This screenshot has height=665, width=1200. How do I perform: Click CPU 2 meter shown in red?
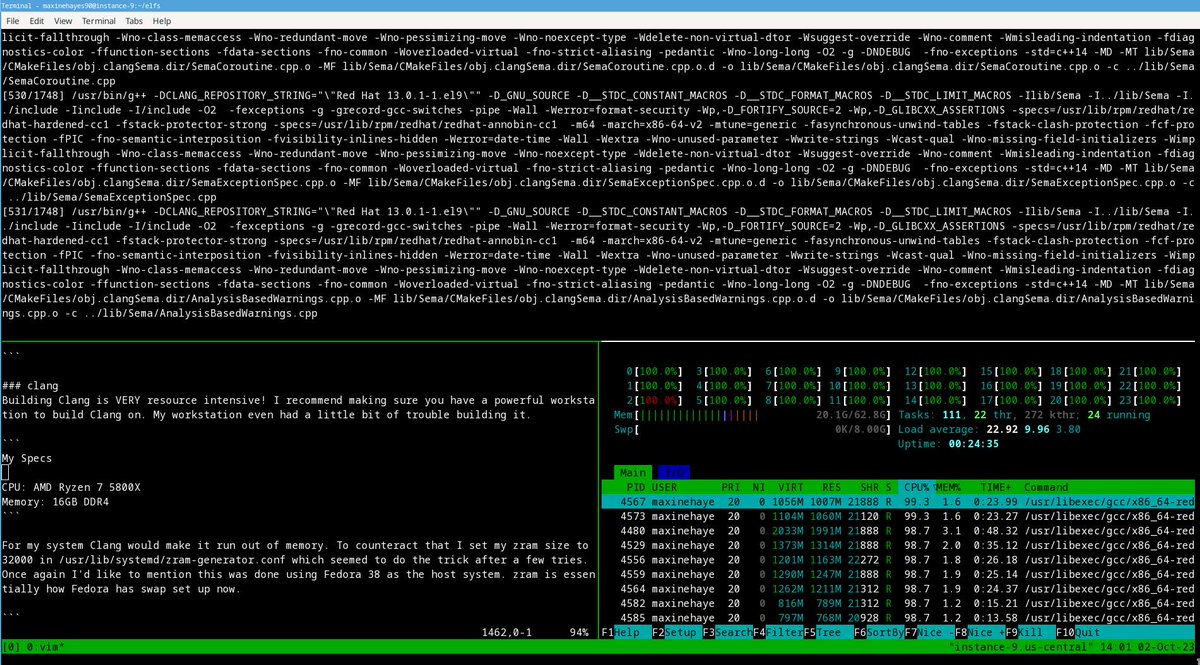[652, 399]
